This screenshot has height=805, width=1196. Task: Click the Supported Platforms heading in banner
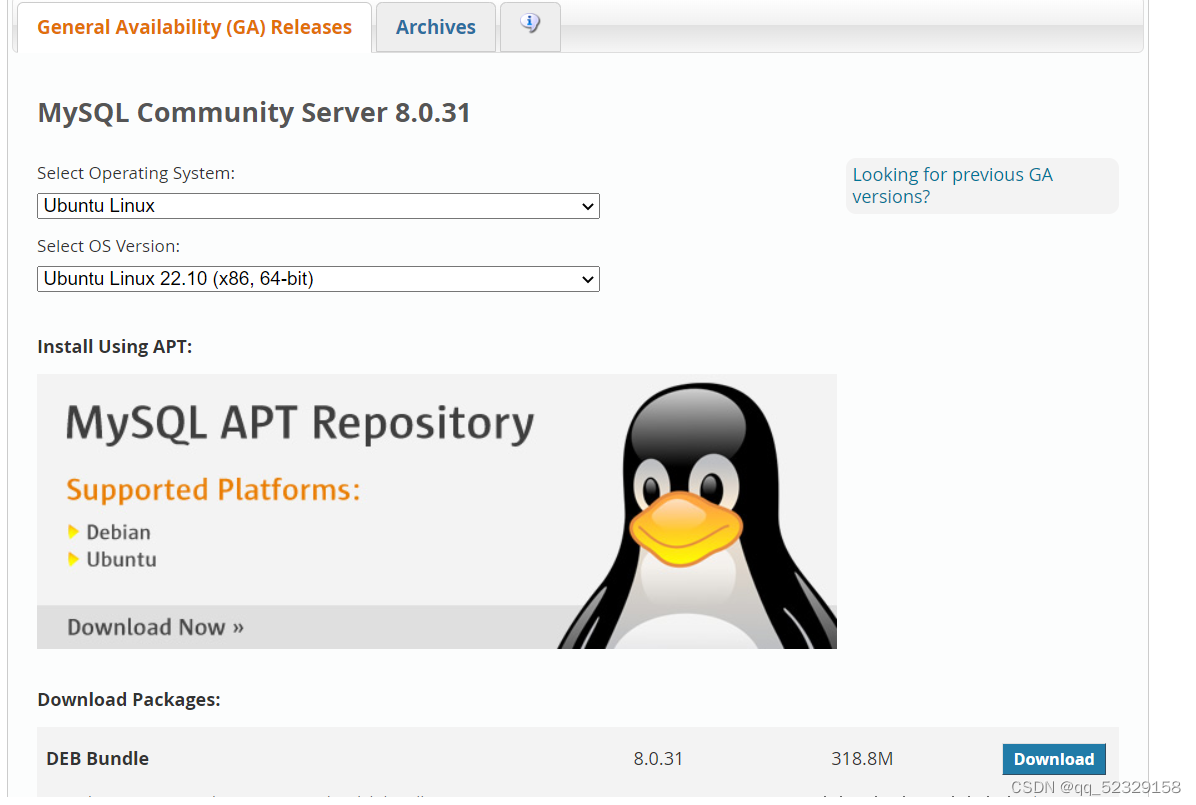coord(213,490)
